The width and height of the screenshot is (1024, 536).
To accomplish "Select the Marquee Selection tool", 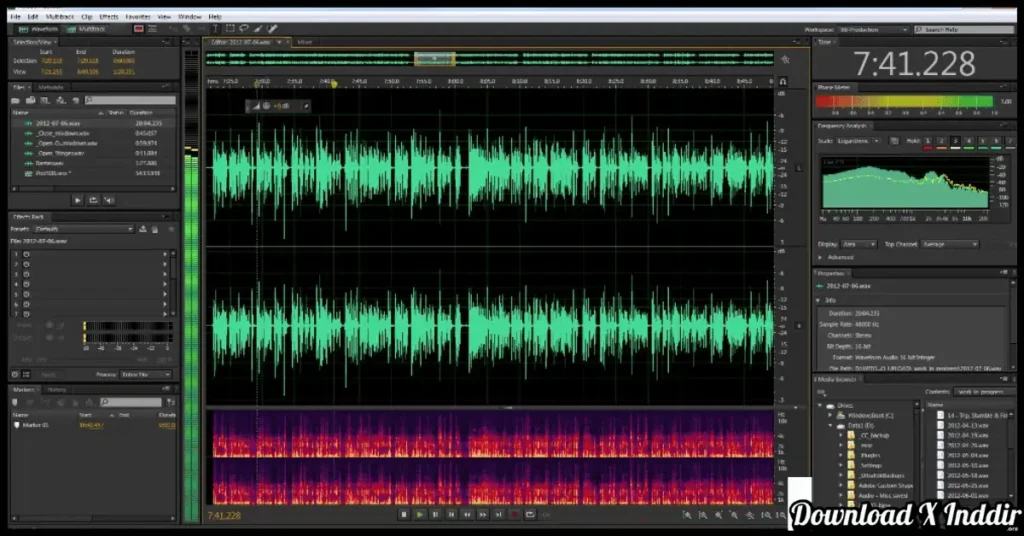I will pyautogui.click(x=230, y=29).
